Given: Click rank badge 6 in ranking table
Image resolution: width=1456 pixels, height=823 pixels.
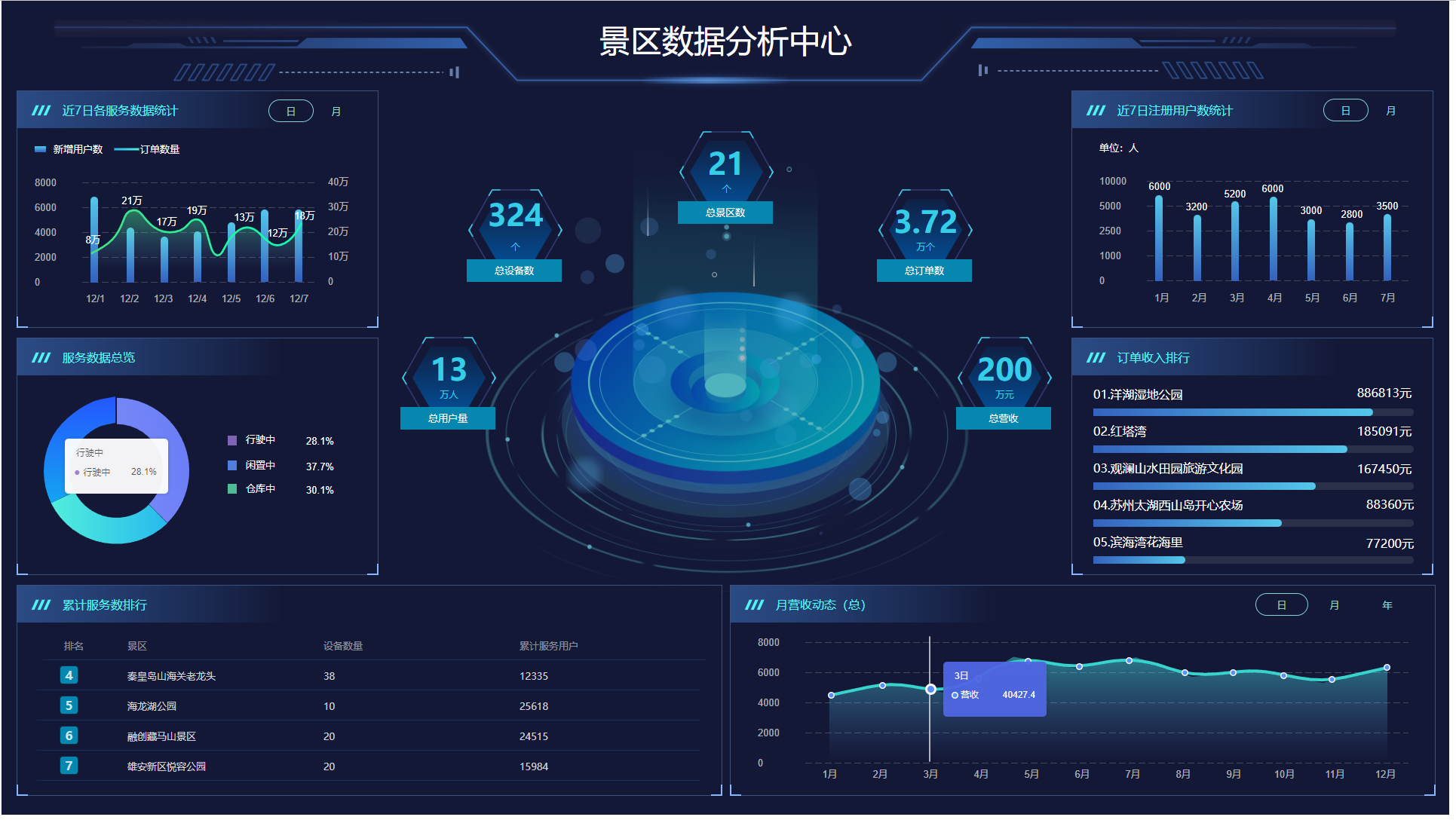Looking at the screenshot, I should [x=69, y=736].
